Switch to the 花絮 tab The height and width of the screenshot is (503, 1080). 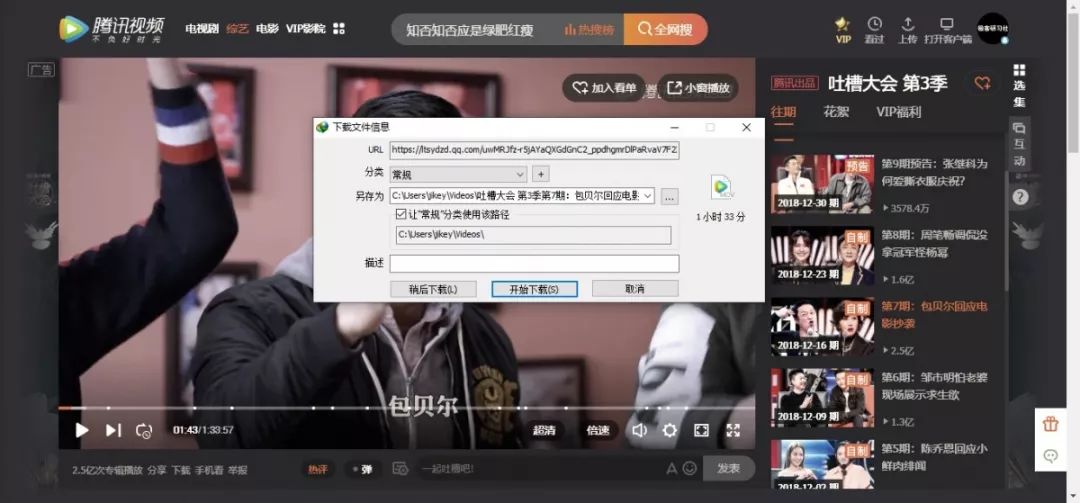pyautogui.click(x=835, y=112)
